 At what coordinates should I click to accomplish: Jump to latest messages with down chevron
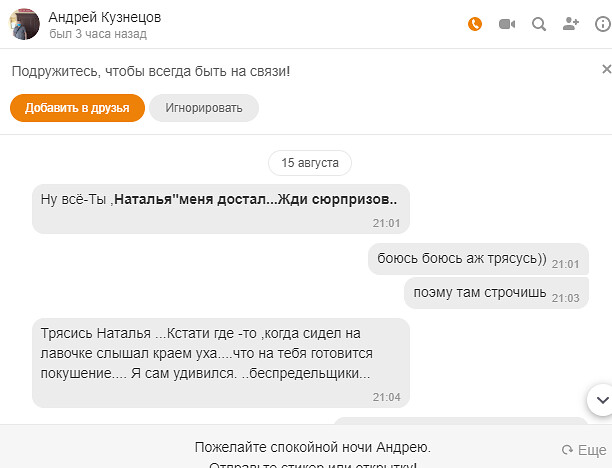pyautogui.click(x=601, y=399)
